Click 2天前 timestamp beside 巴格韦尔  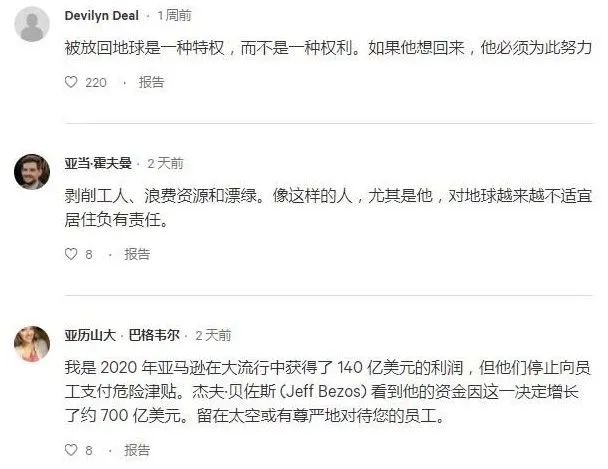[x=213, y=335]
